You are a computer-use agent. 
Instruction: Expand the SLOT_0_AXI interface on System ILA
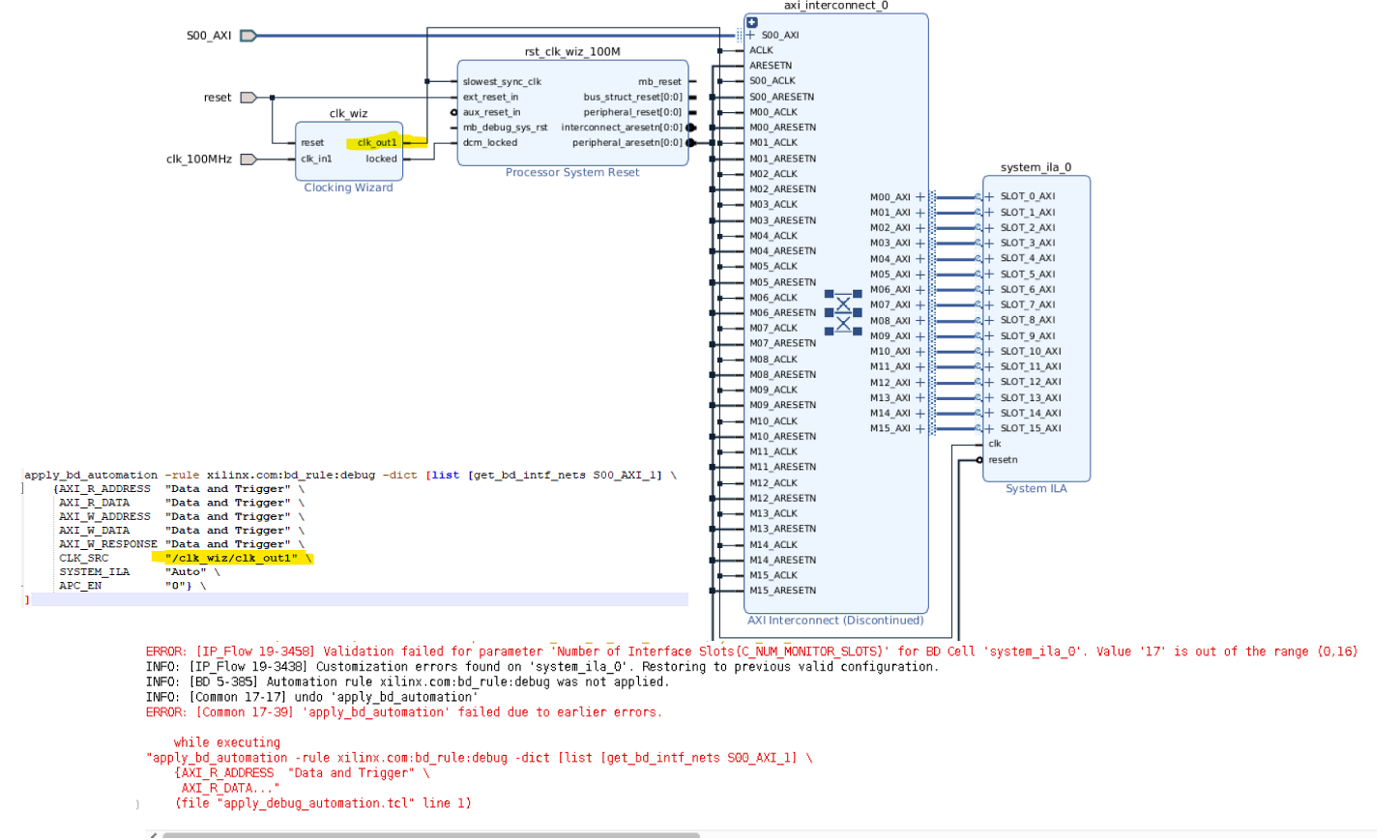point(987,196)
